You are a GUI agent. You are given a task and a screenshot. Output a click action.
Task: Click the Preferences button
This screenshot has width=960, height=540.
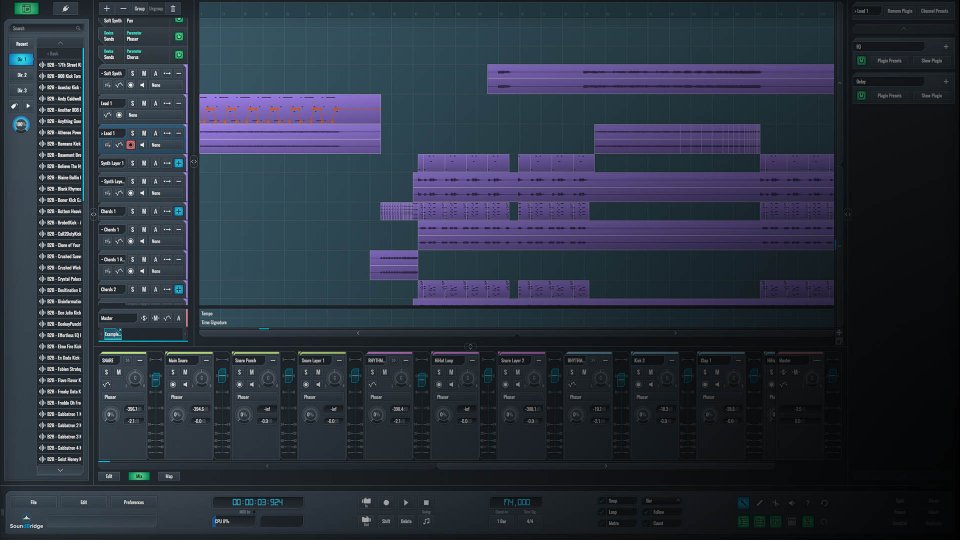(133, 502)
